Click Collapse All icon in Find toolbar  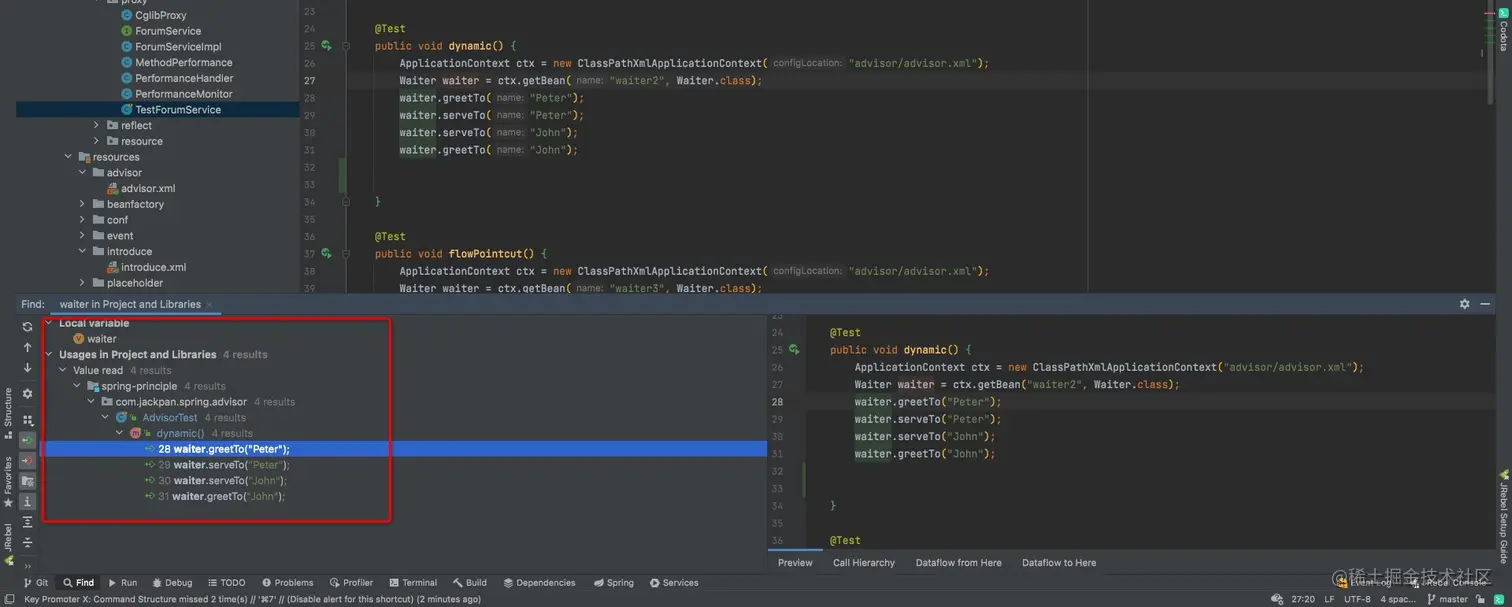coord(27,542)
